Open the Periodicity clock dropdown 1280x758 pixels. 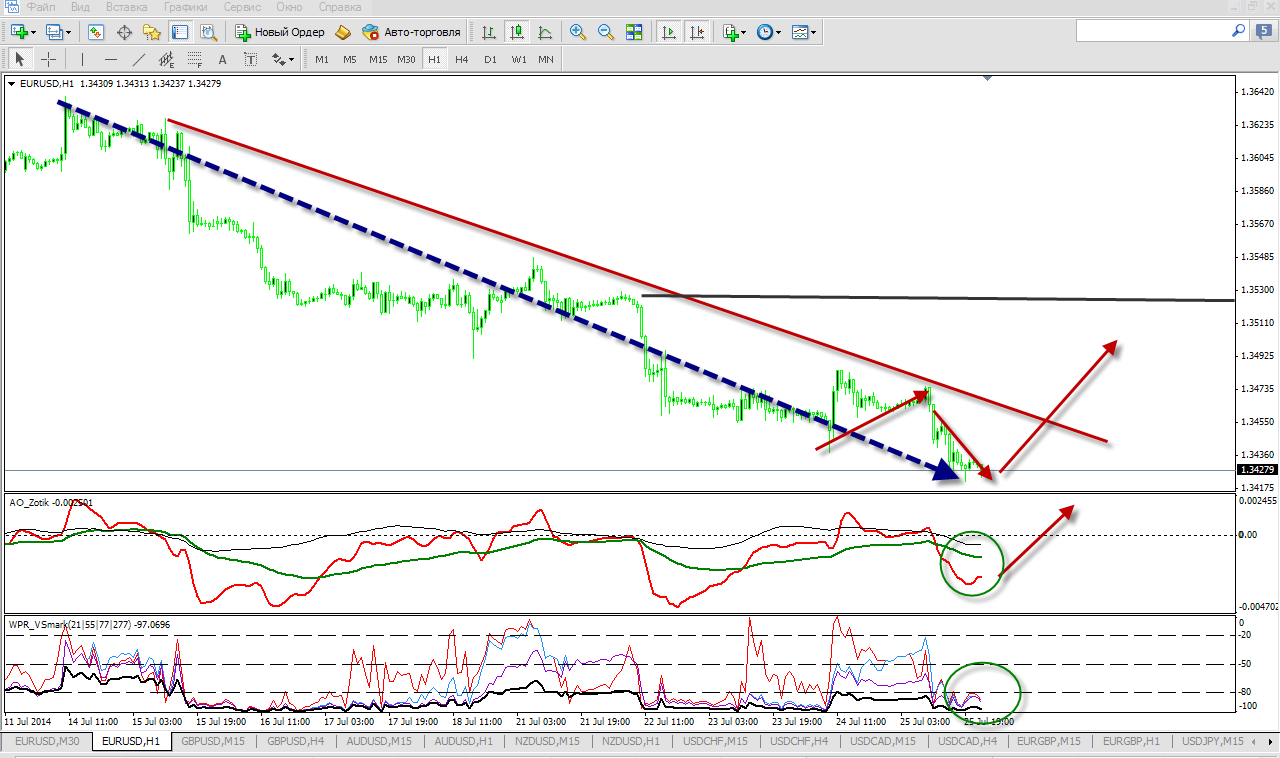tap(768, 32)
